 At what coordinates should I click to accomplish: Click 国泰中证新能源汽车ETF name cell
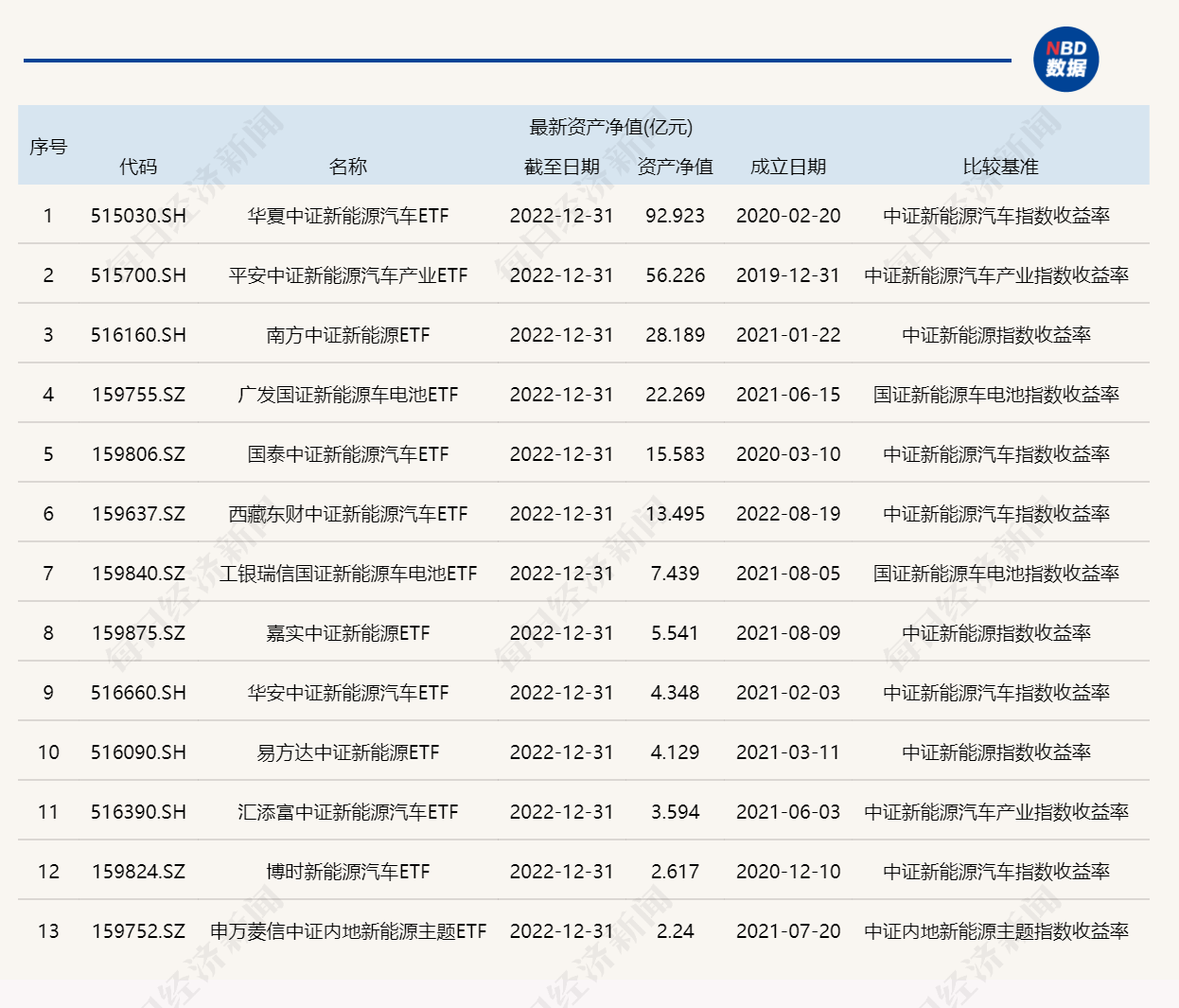pos(348,454)
